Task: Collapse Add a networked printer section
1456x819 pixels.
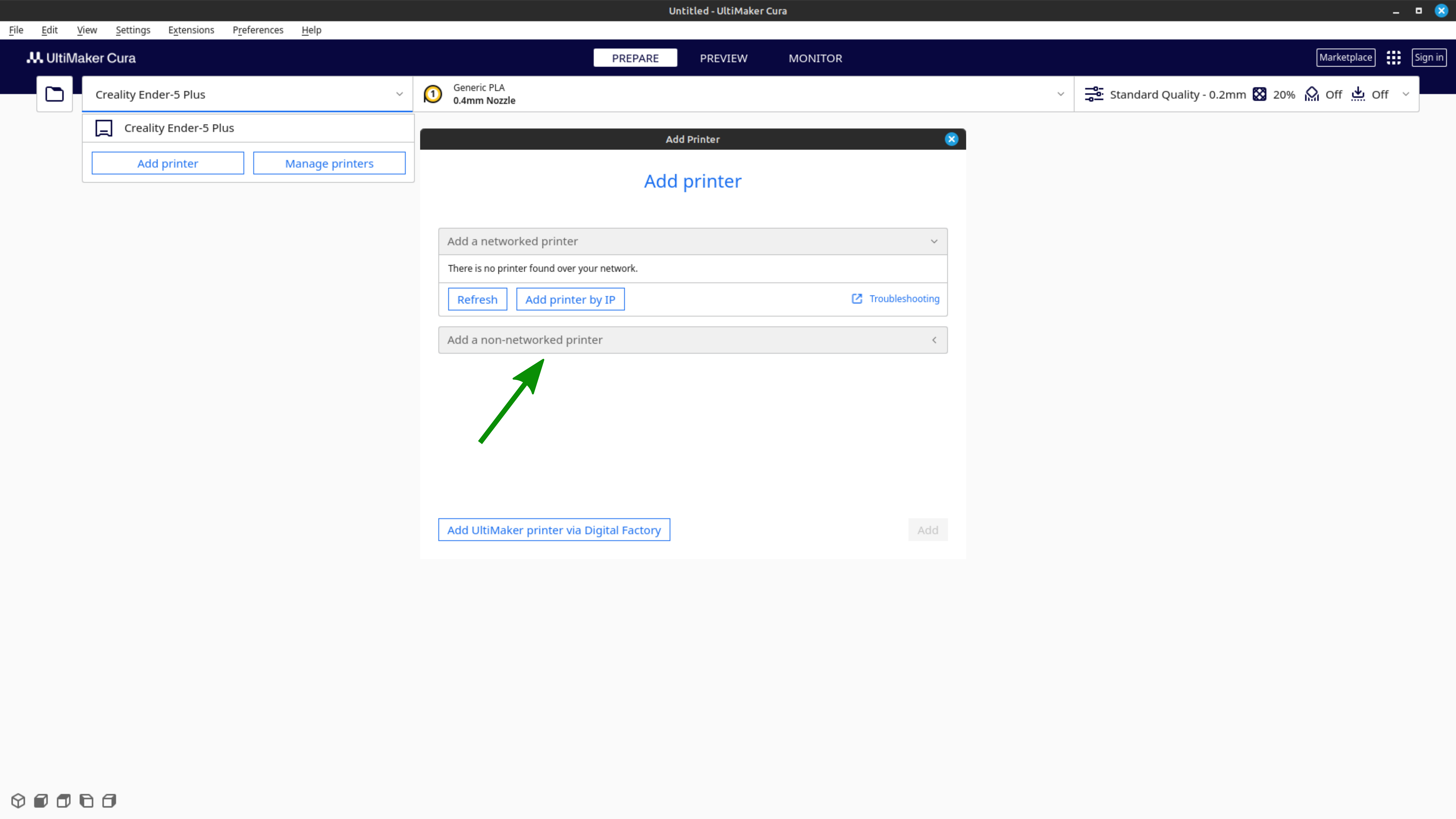Action: (693, 241)
